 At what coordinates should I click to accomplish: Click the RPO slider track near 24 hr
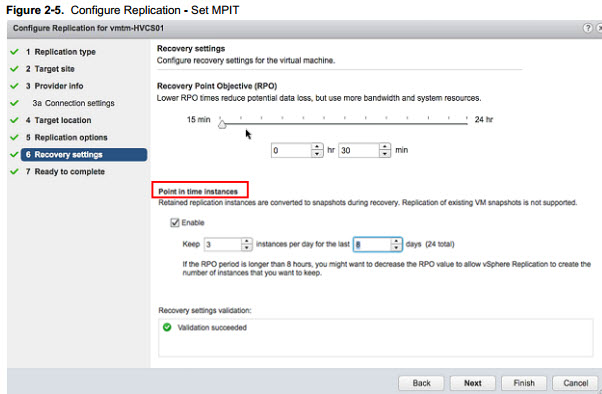pyautogui.click(x=463, y=124)
